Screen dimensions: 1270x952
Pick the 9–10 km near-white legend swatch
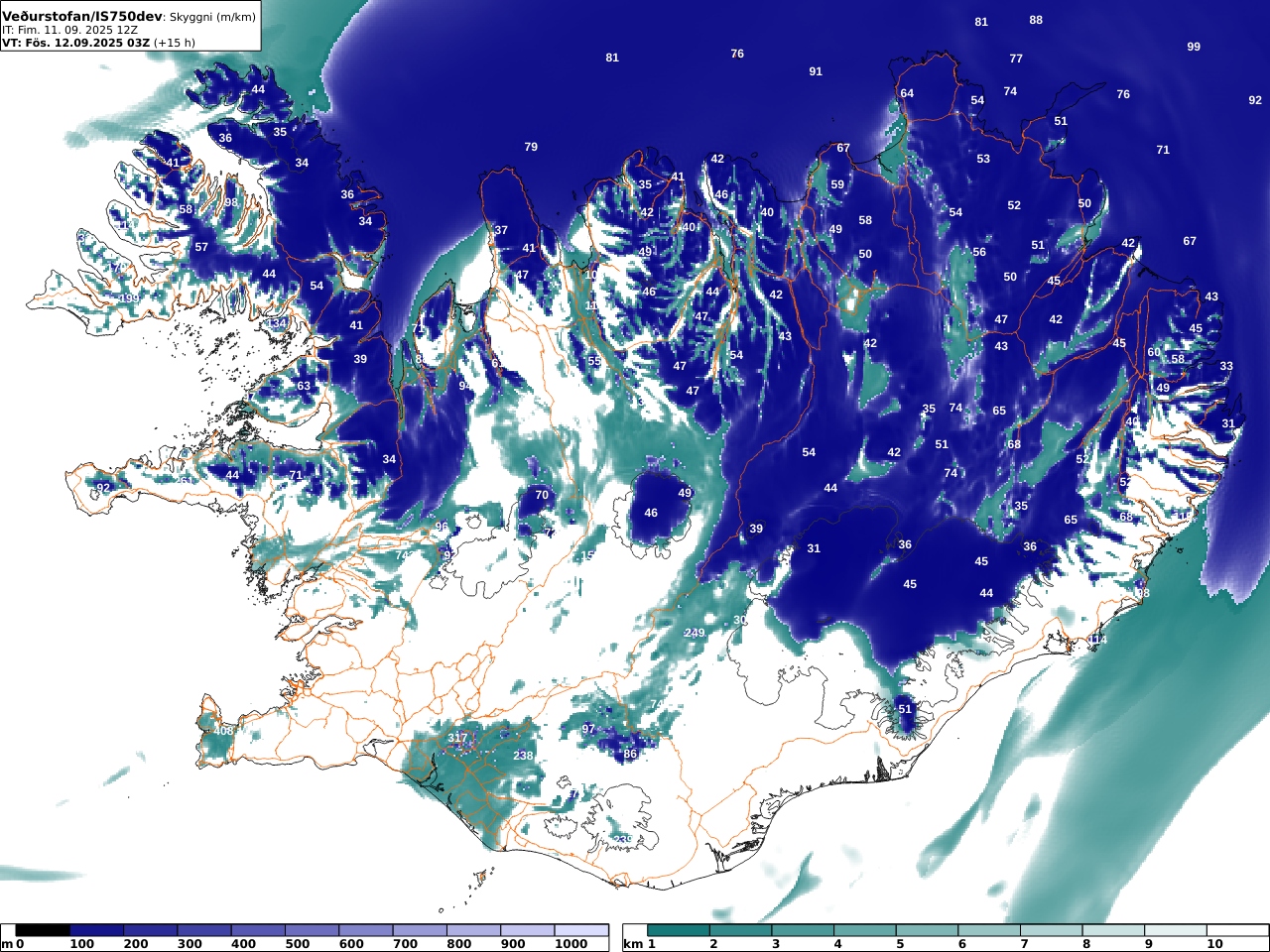coord(1175,930)
